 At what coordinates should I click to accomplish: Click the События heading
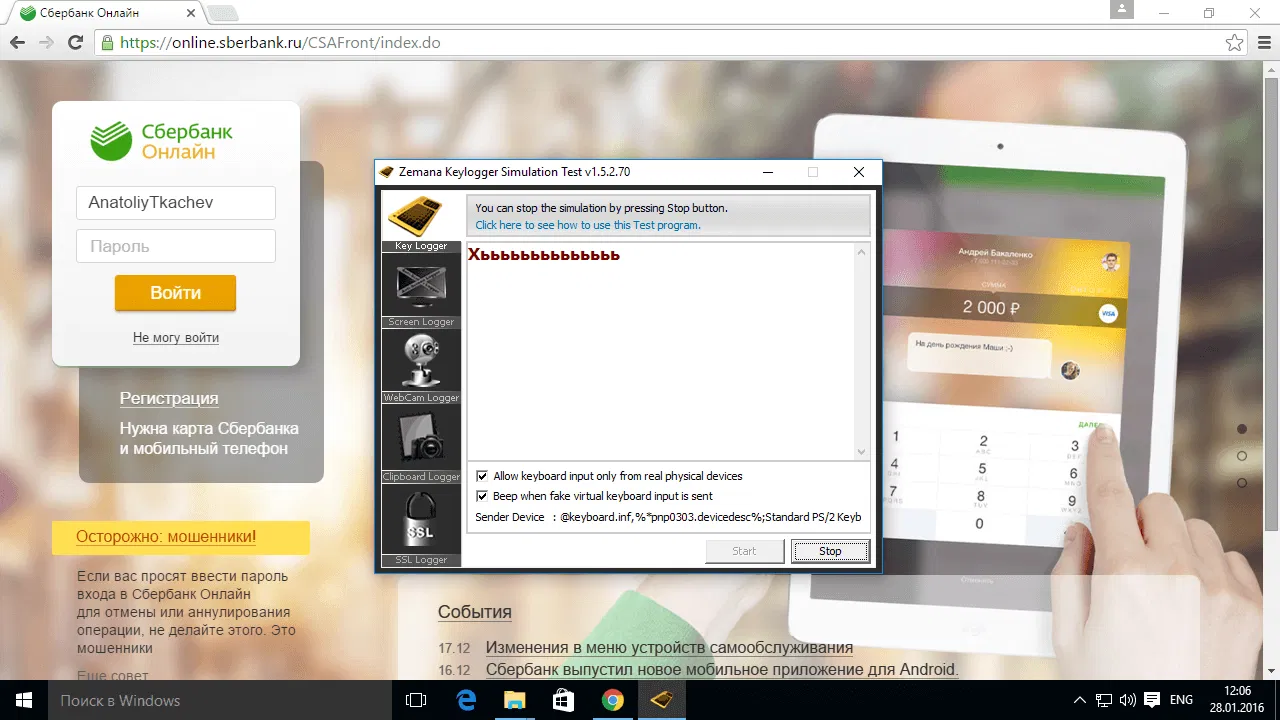[x=475, y=611]
